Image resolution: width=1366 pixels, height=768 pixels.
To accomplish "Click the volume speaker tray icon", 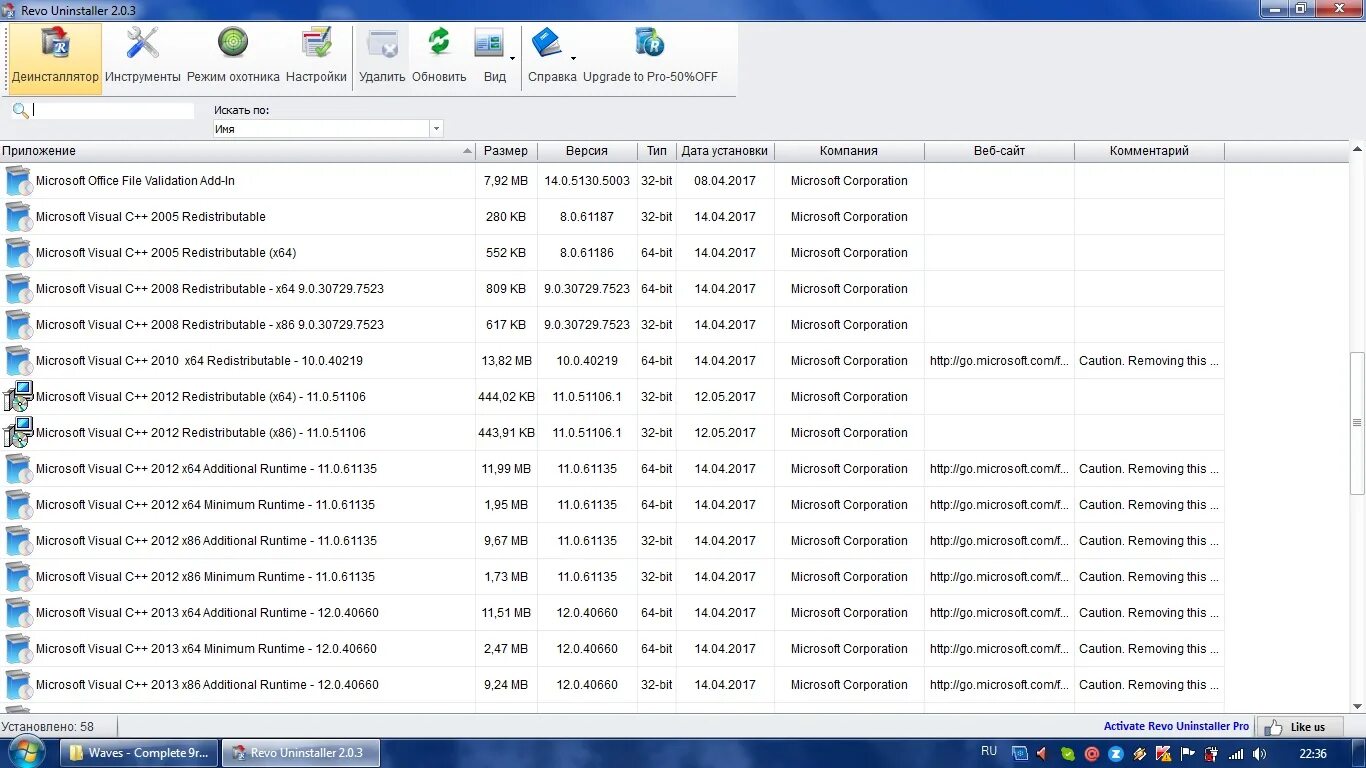I will pos(1259,754).
